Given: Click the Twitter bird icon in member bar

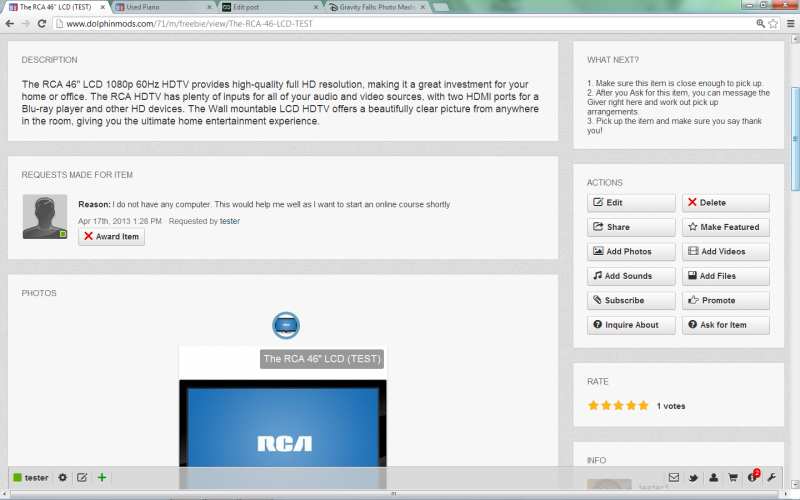Looking at the screenshot, I should [x=693, y=478].
